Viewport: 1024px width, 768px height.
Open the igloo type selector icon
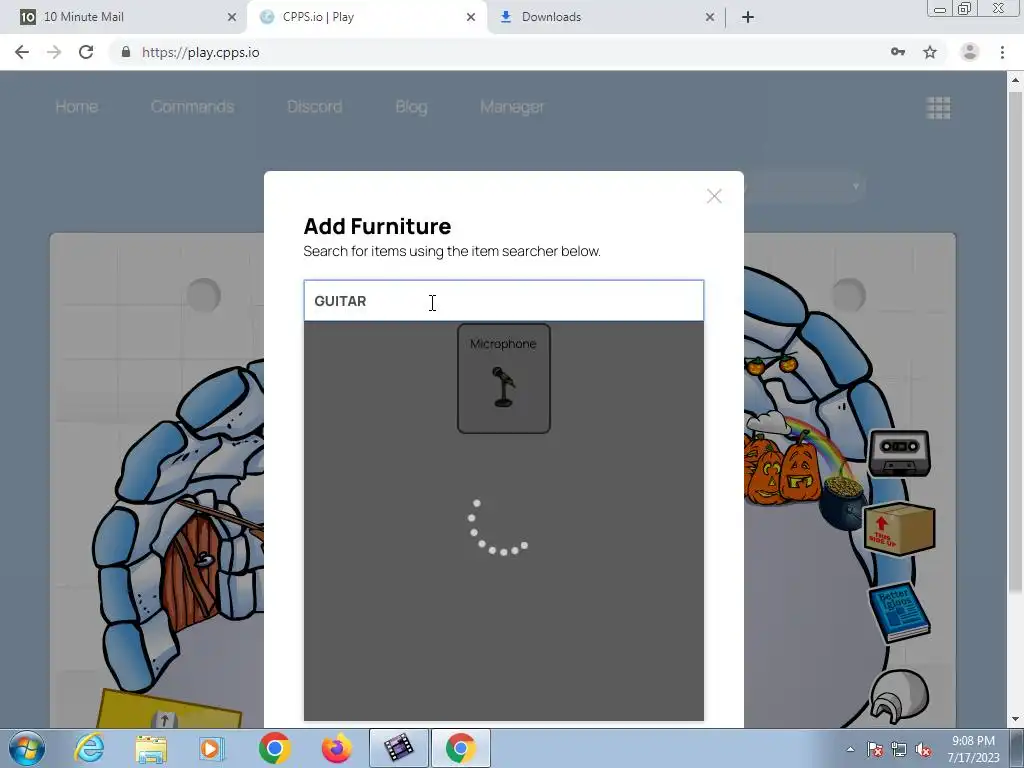899,695
